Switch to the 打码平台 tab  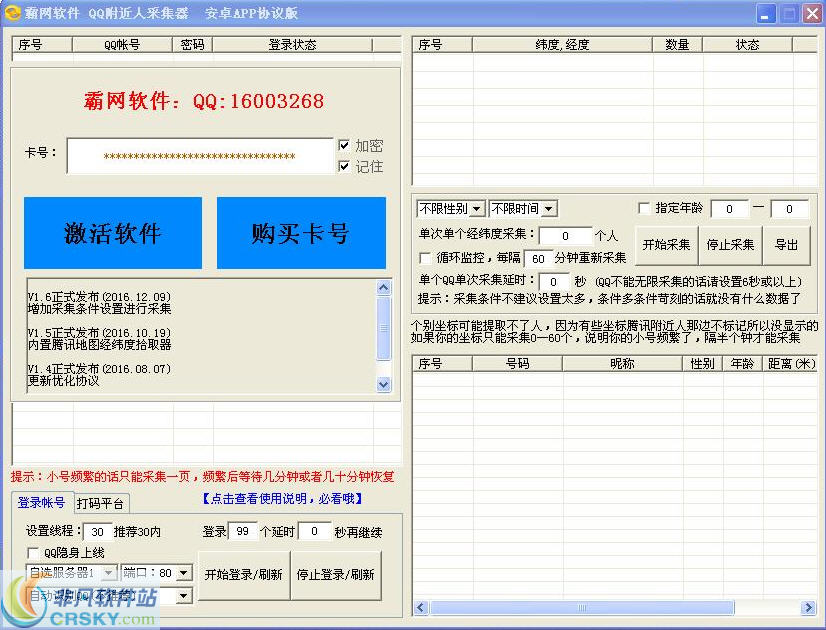pos(100,504)
